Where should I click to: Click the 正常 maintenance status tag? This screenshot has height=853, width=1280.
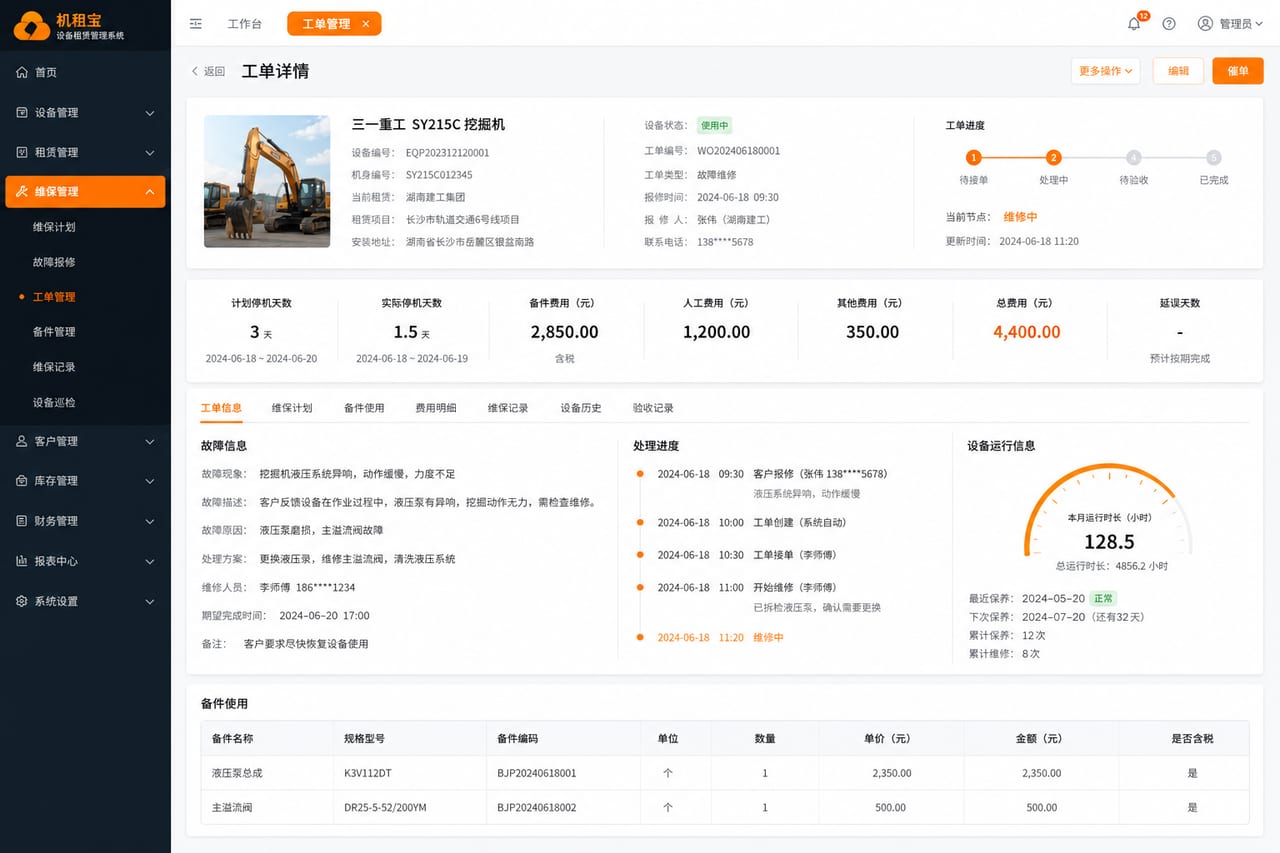(x=1103, y=598)
